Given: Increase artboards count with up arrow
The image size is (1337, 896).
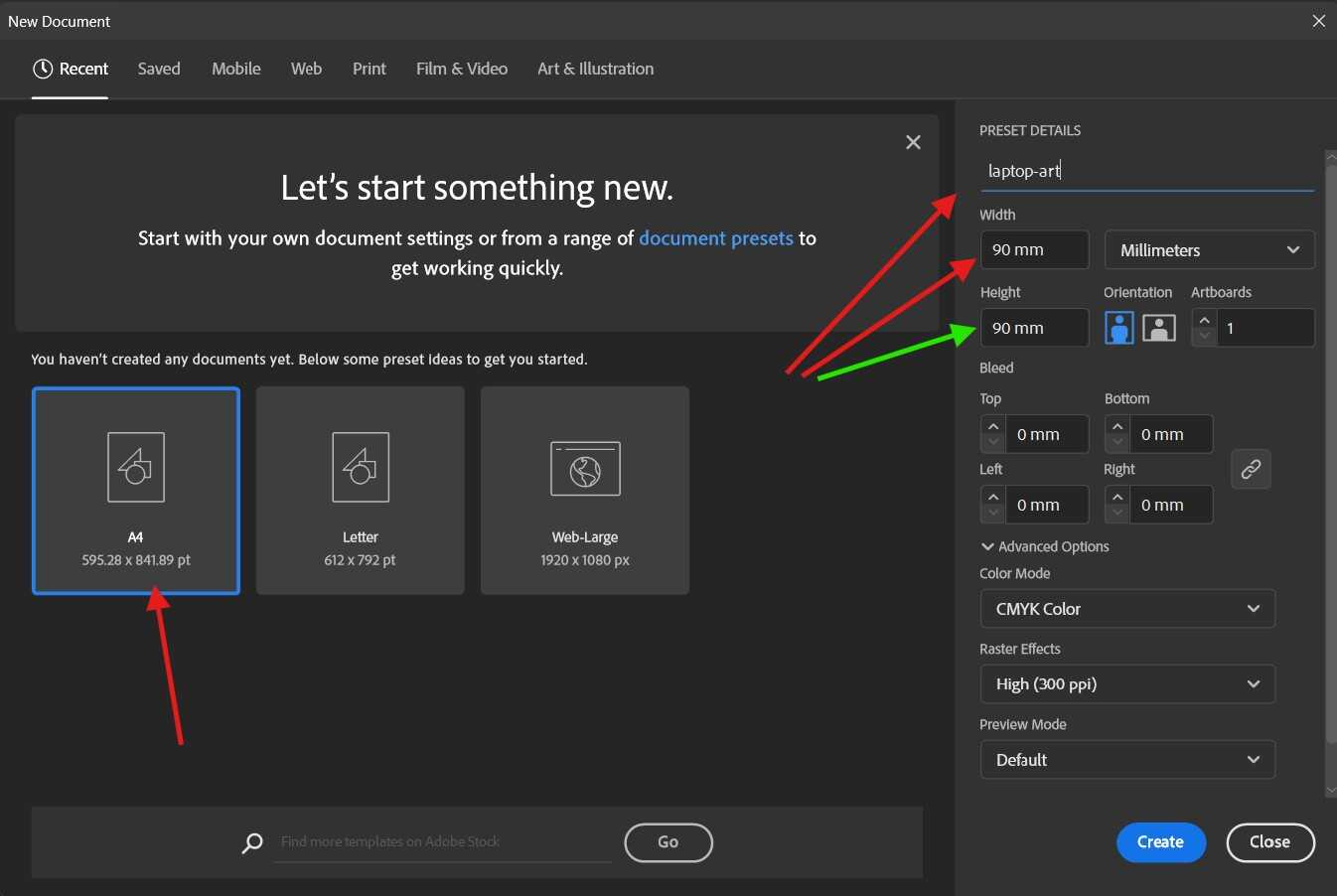Looking at the screenshot, I should (1204, 319).
